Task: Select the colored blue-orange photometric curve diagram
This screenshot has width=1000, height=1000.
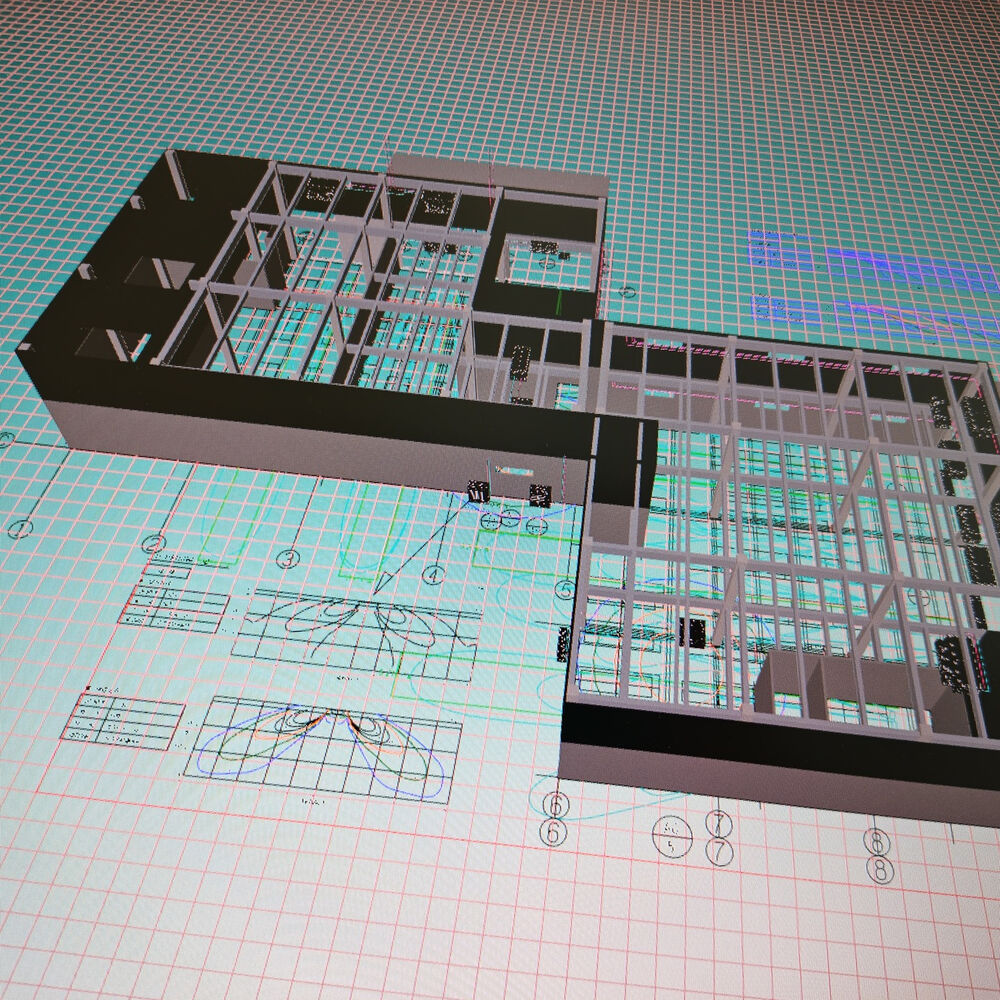Action: coord(325,751)
